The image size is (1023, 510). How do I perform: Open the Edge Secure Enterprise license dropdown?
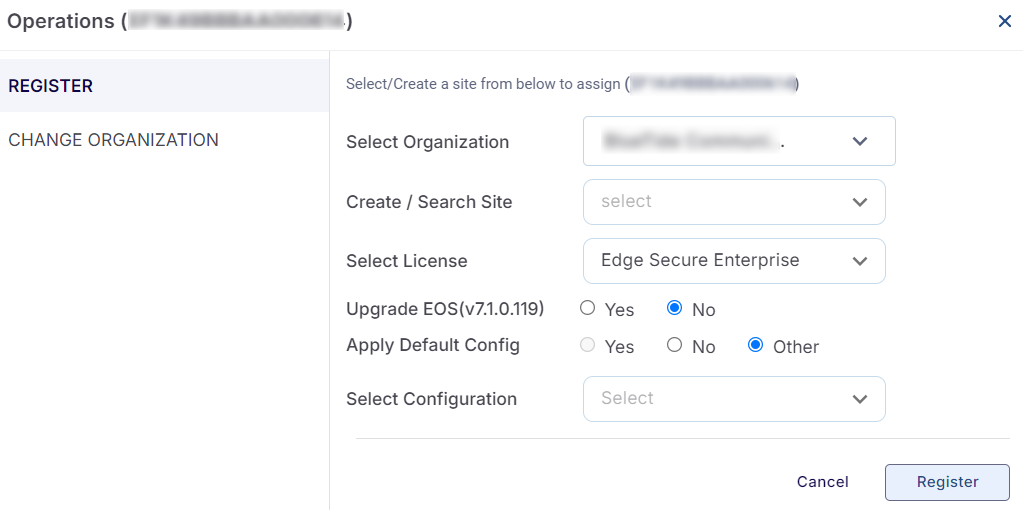(x=710, y=261)
